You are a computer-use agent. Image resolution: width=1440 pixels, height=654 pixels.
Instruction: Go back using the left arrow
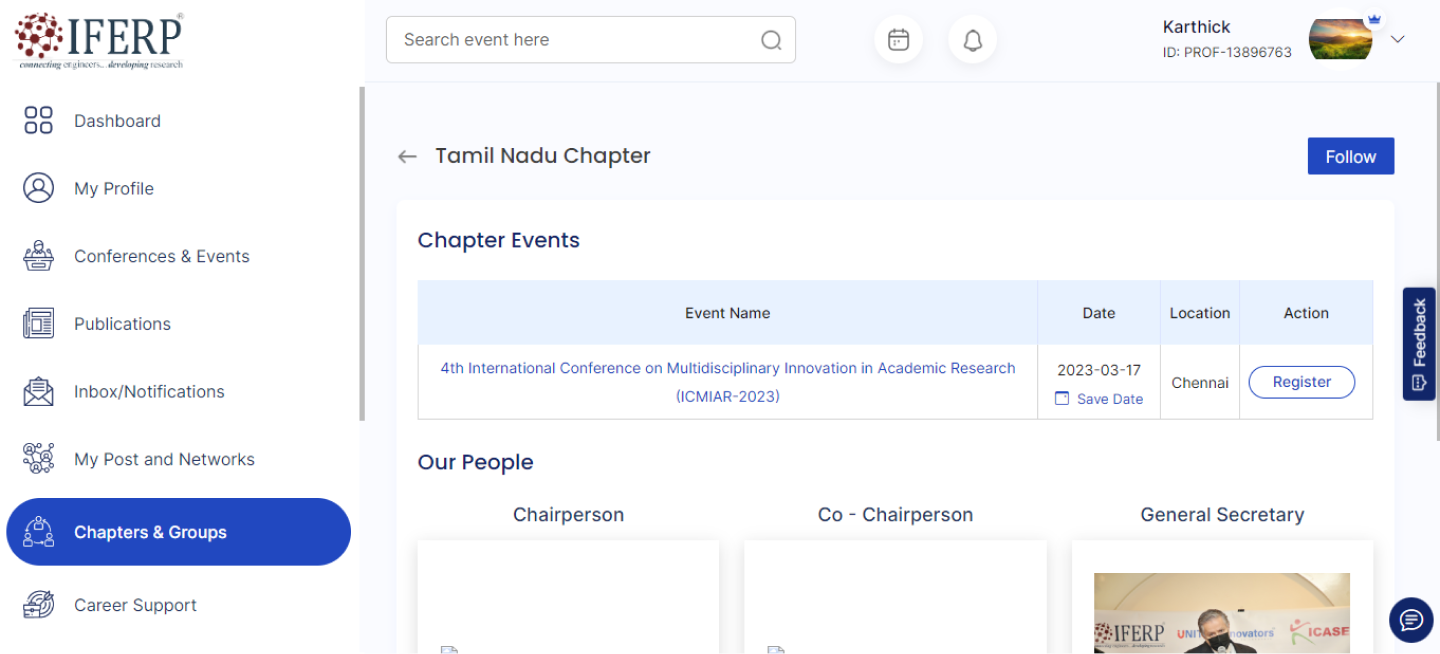click(x=407, y=156)
